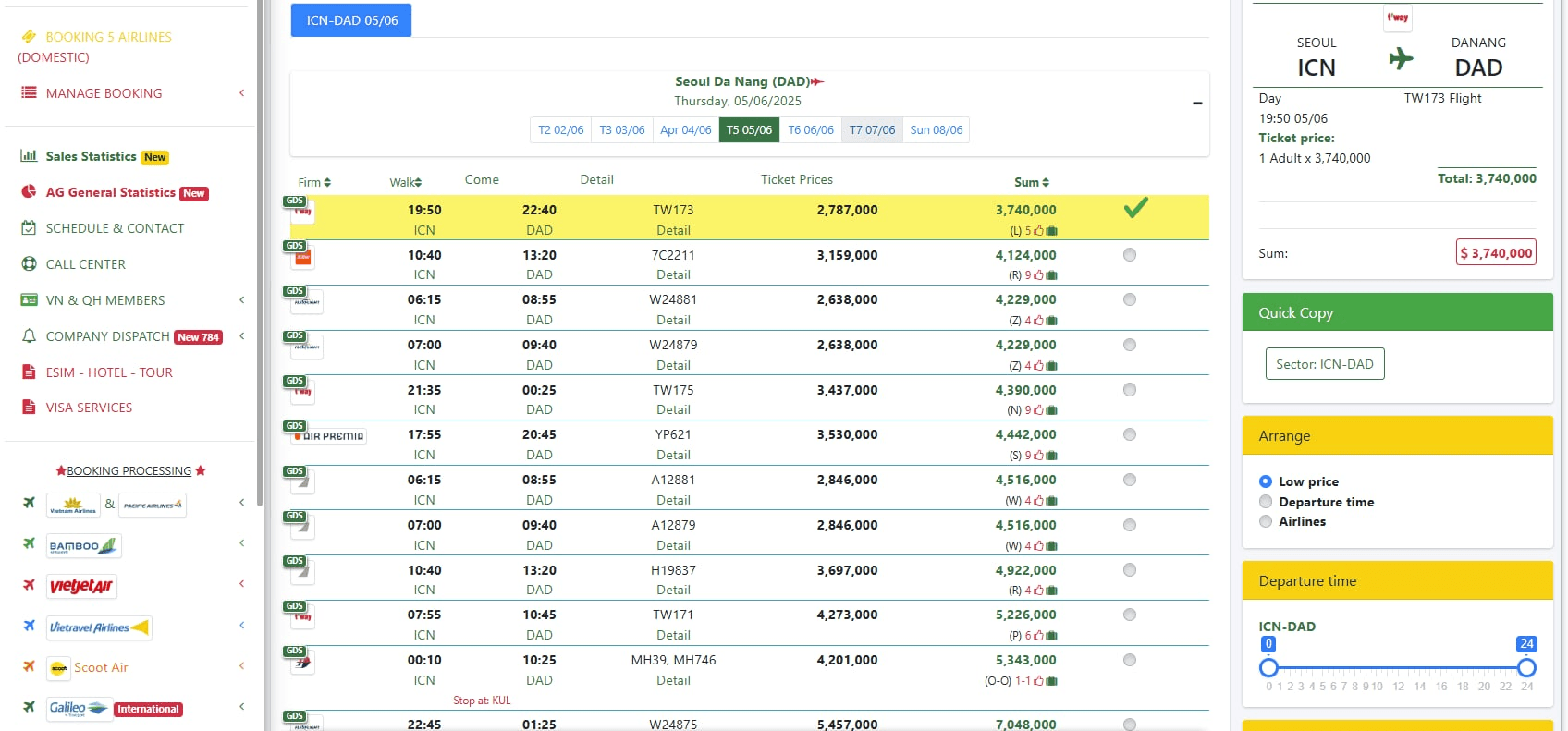Select the Pacific Airlines logo in the sidebar
The height and width of the screenshot is (731, 1568).
pos(153,505)
